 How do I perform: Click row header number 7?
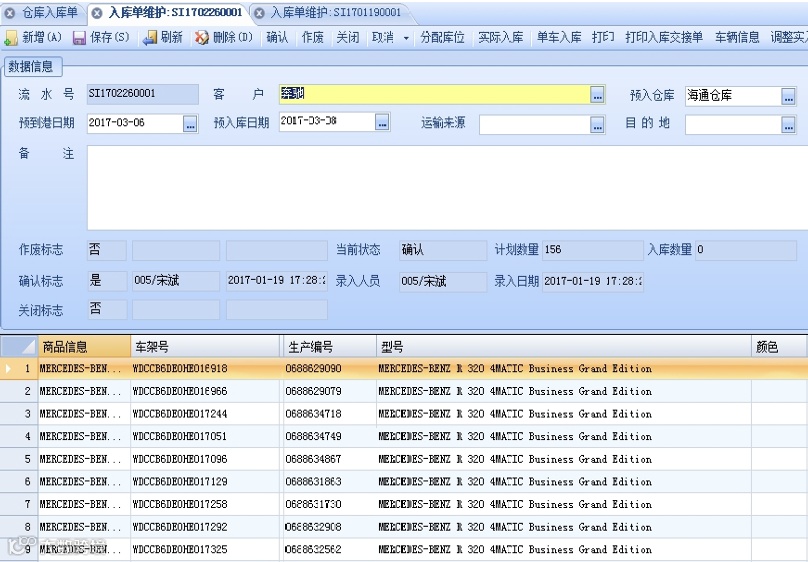coord(19,504)
